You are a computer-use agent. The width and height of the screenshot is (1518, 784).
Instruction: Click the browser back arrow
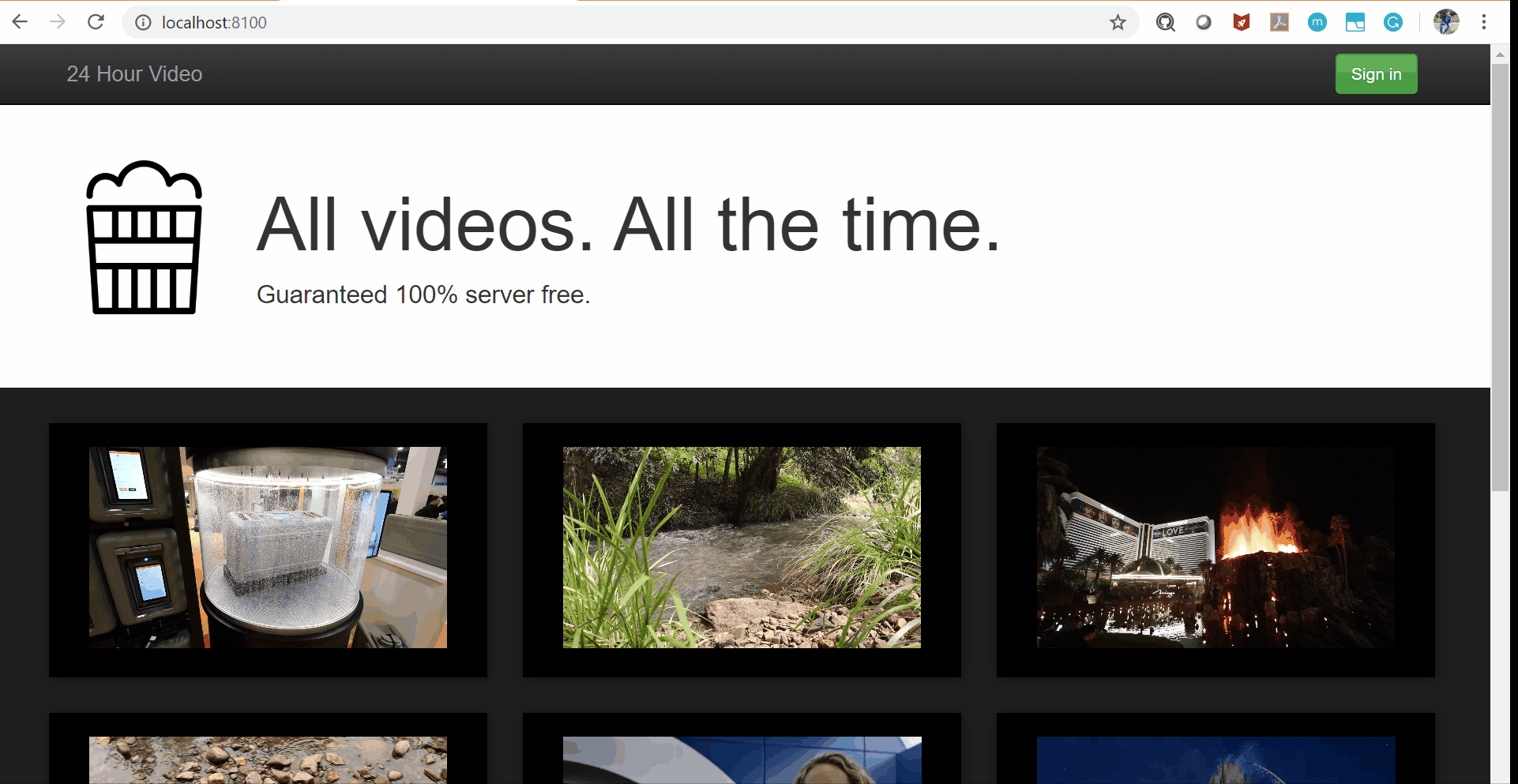pyautogui.click(x=20, y=22)
